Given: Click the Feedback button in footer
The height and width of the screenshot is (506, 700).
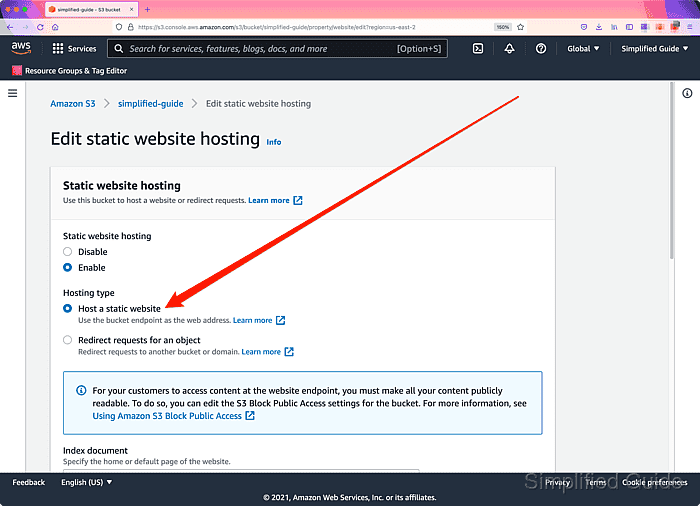Looking at the screenshot, I should click(x=29, y=482).
